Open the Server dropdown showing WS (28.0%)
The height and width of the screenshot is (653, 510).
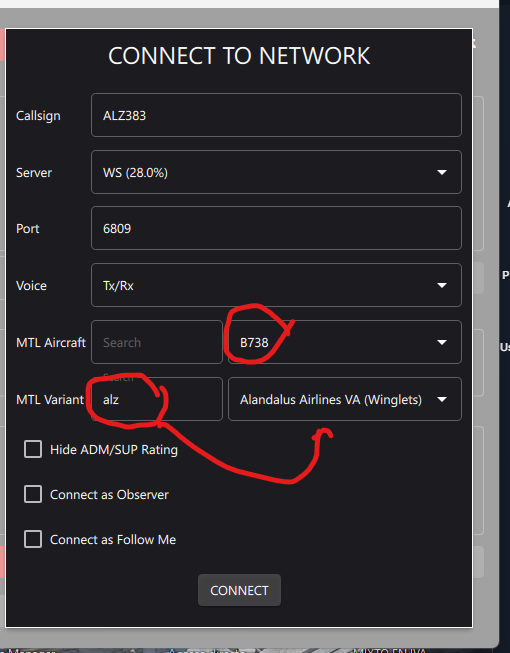pyautogui.click(x=276, y=172)
